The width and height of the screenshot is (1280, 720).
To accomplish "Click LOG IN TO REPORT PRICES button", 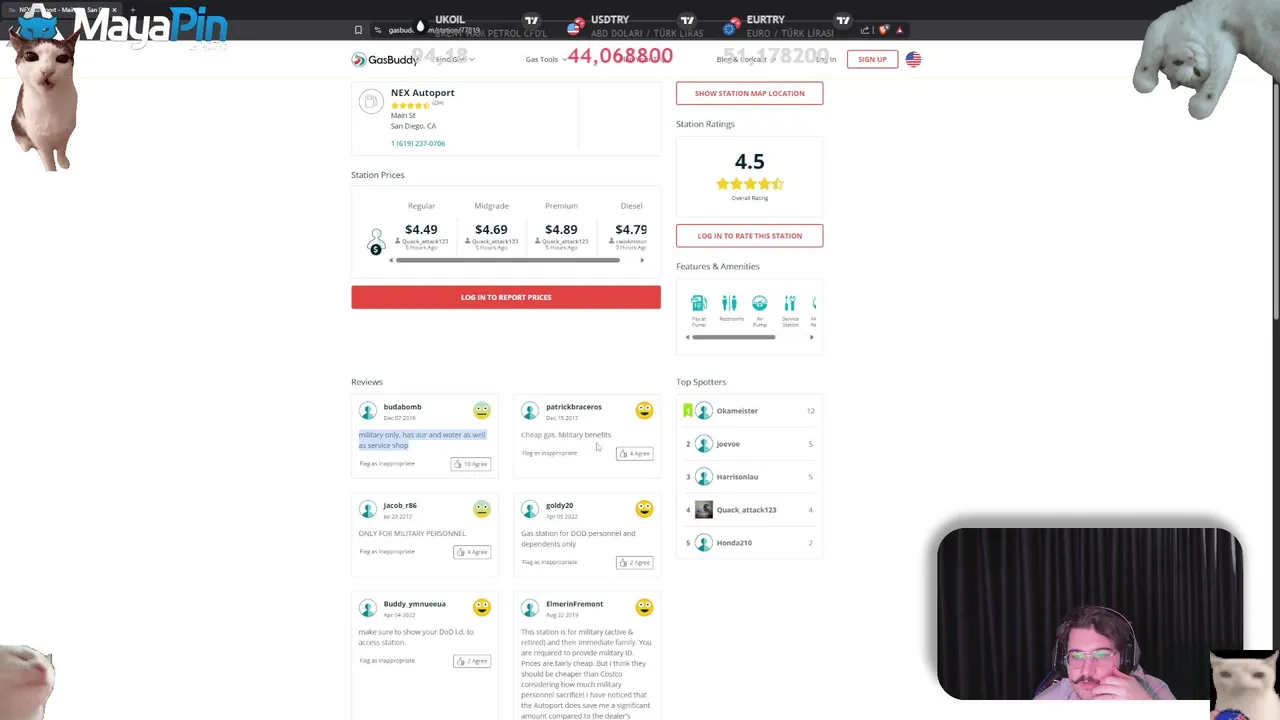I will pos(506,297).
